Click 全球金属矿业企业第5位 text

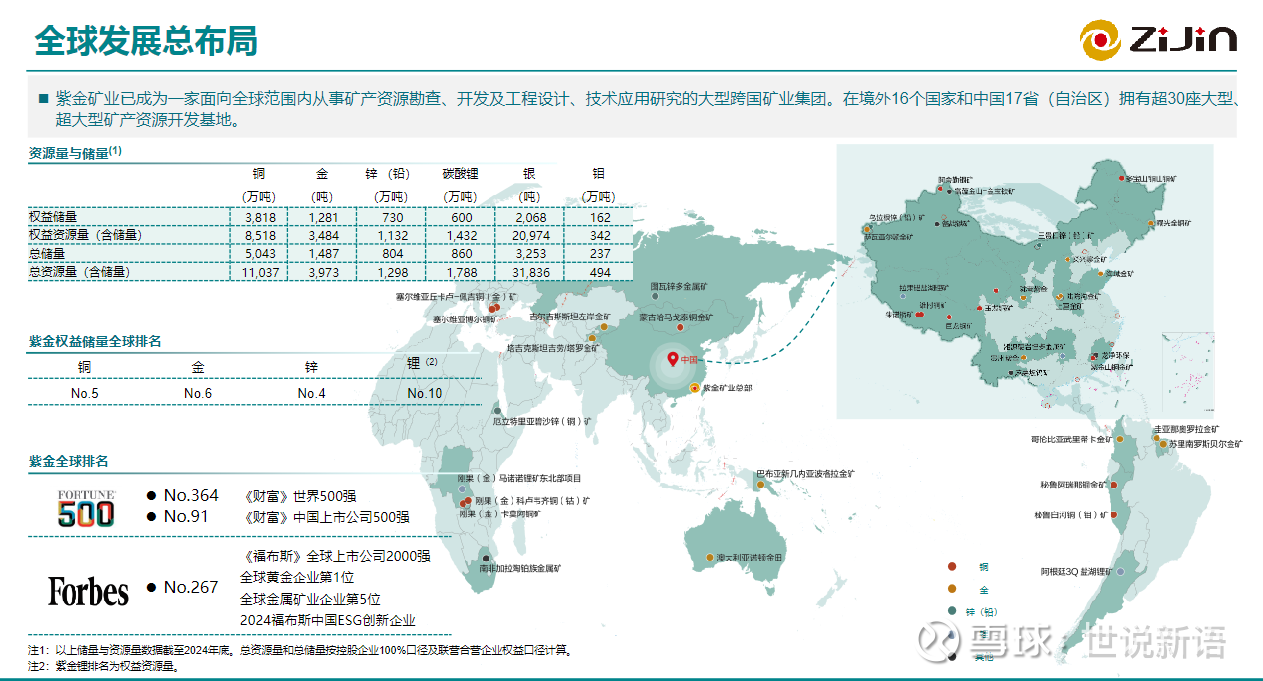tap(310, 599)
